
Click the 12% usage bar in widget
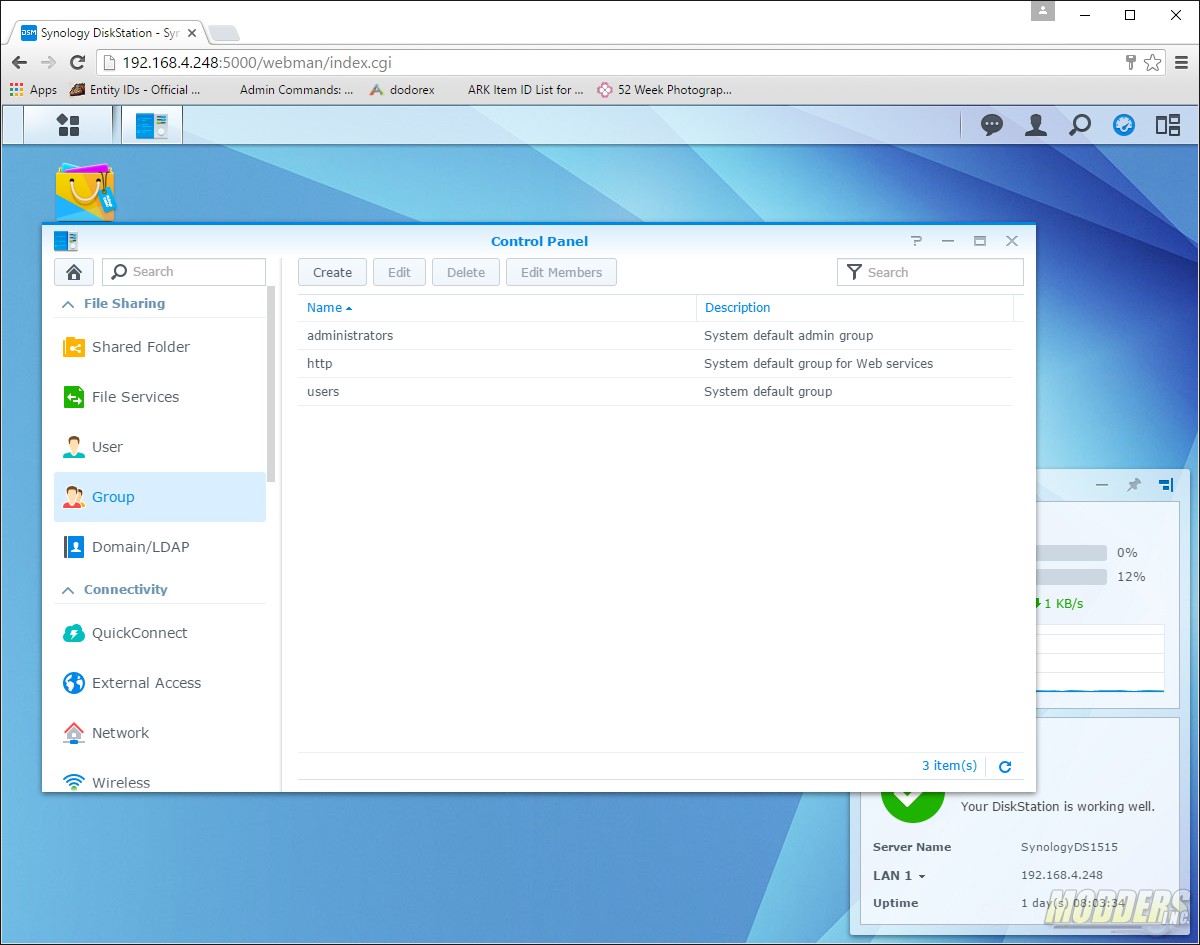pos(1071,577)
